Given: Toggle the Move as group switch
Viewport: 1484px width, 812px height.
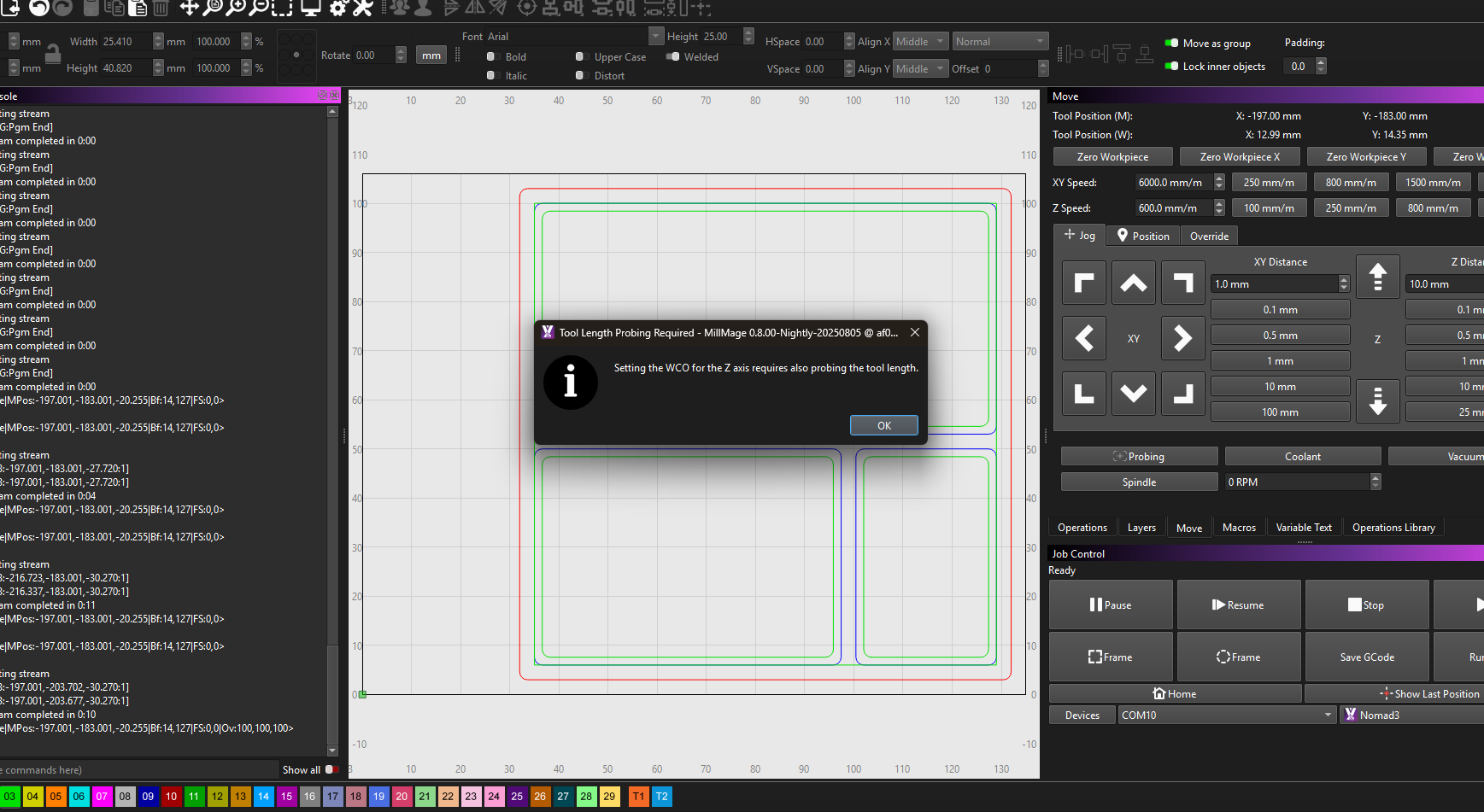Looking at the screenshot, I should (x=1171, y=43).
